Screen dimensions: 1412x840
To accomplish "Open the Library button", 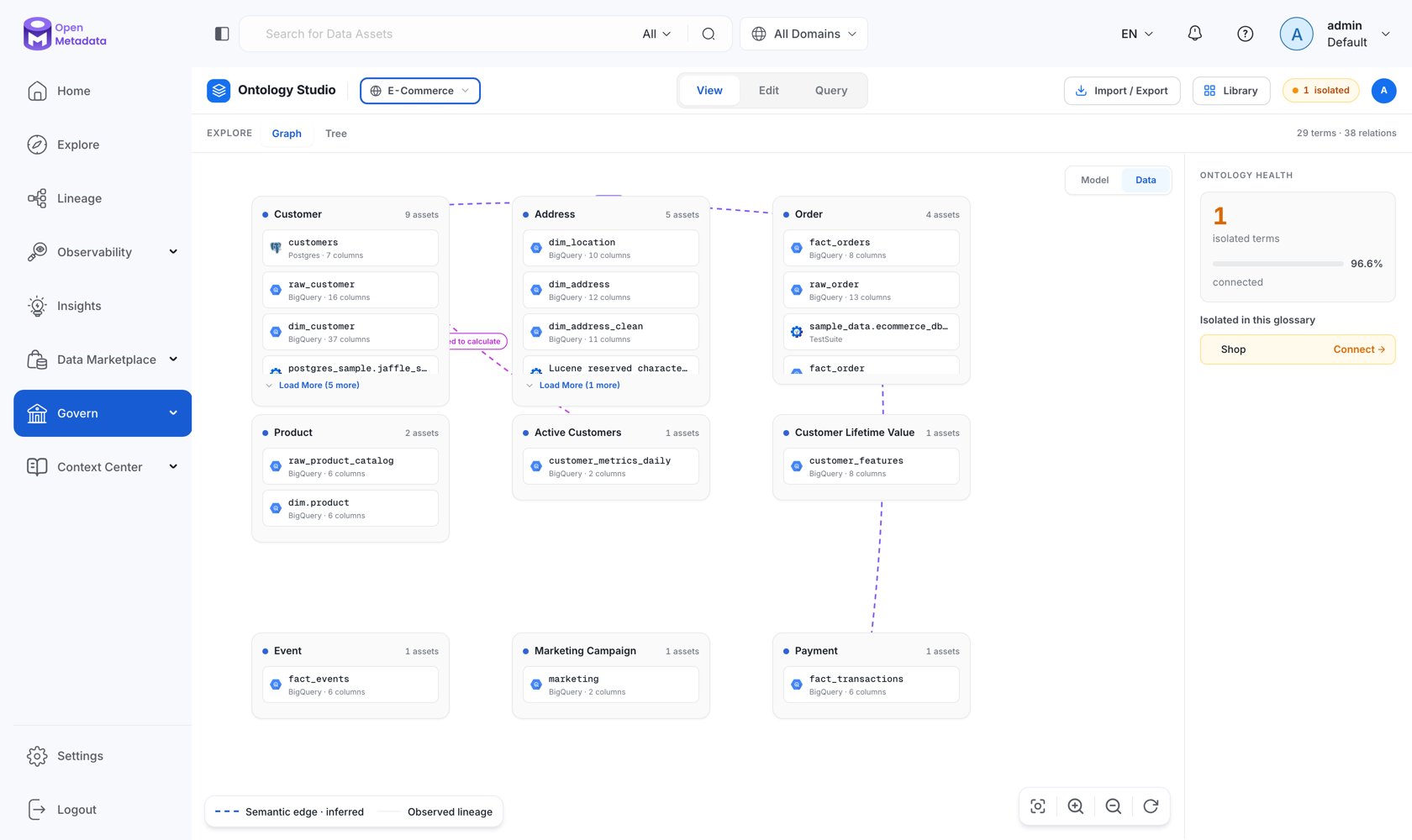I will (x=1230, y=91).
